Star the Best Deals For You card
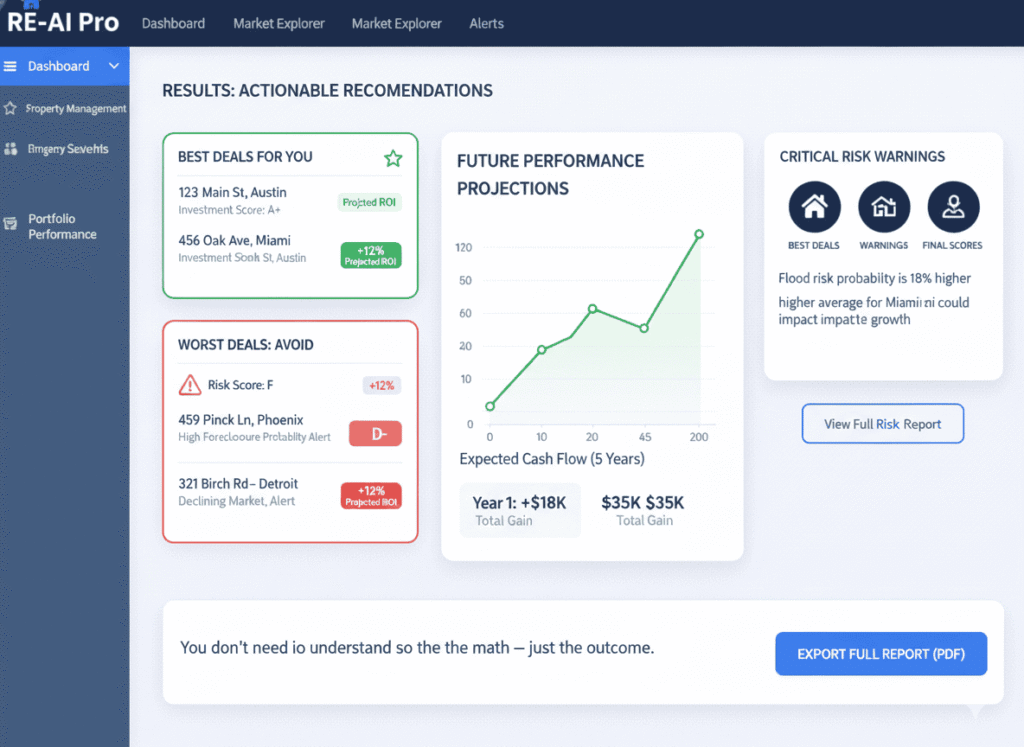The width and height of the screenshot is (1024, 747). pos(392,158)
